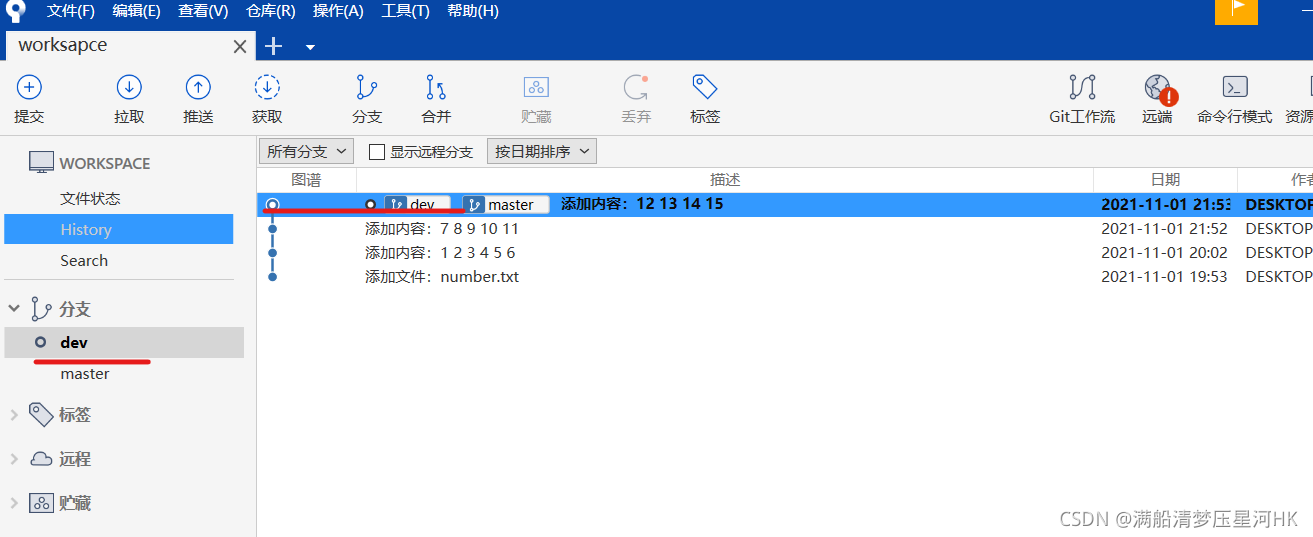This screenshot has height=537, width=1313.
Task: Click the 标签 (Tag) toolbar icon
Action: [x=705, y=87]
